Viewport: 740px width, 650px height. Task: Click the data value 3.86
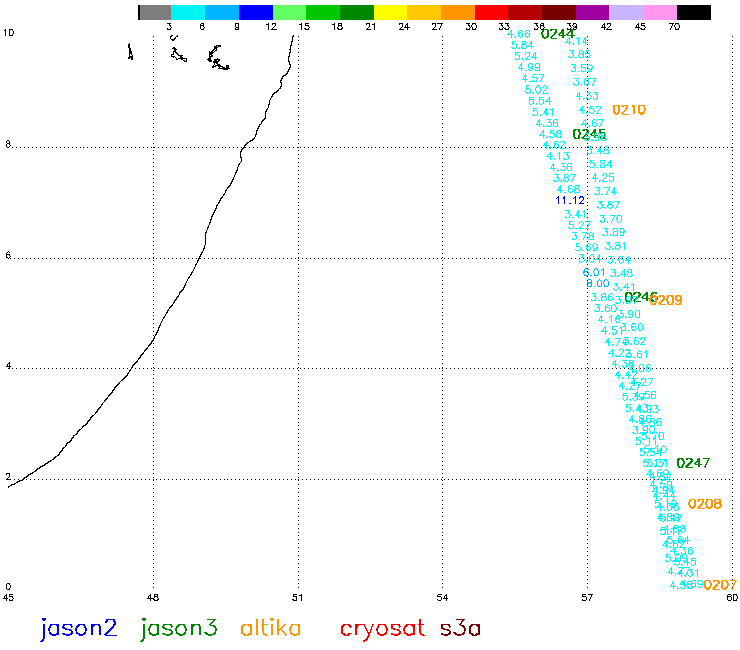pos(602,297)
